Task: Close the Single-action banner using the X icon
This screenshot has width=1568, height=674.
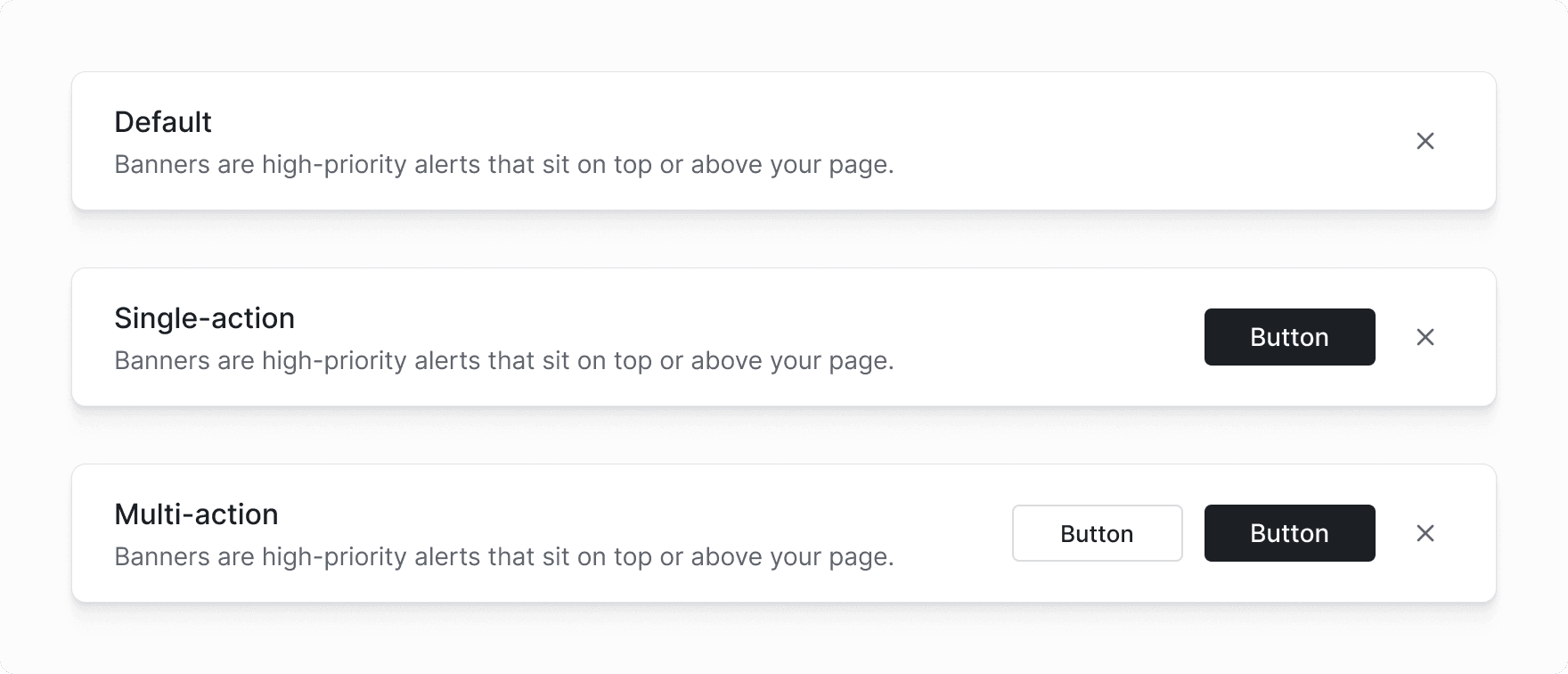Action: (x=1425, y=337)
